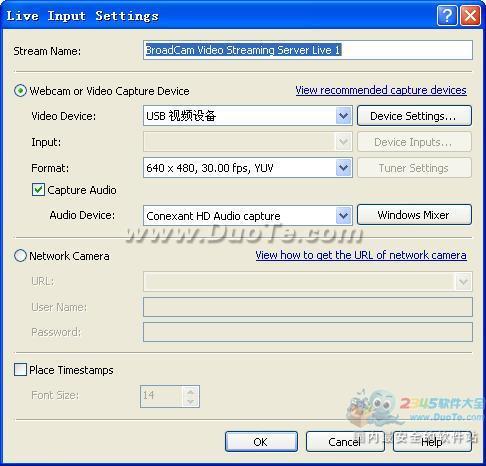Click the Device Inputs button
Screen dimensions: 486x466
414,142
